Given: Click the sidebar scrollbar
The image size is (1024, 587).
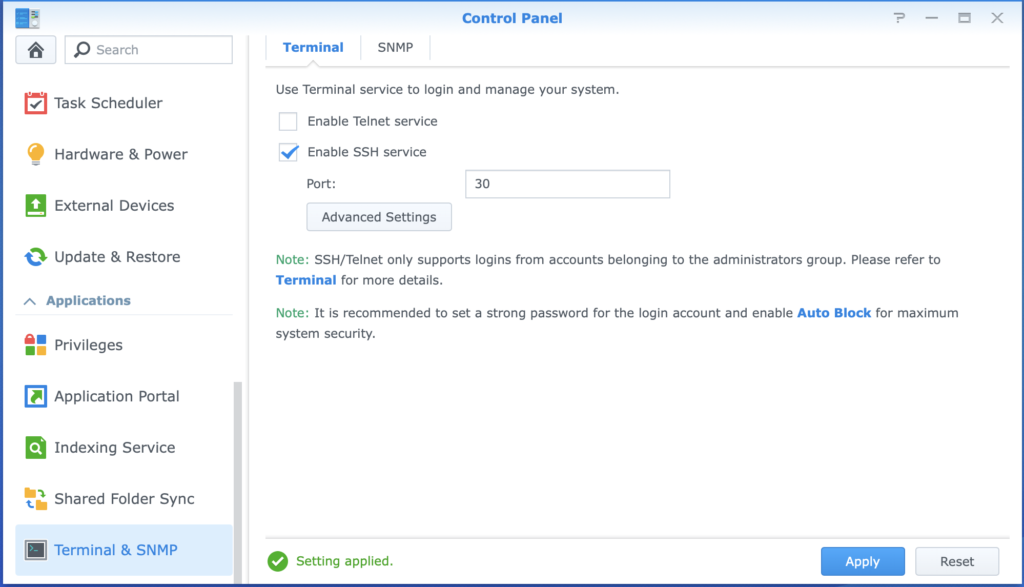Looking at the screenshot, I should point(238,482).
